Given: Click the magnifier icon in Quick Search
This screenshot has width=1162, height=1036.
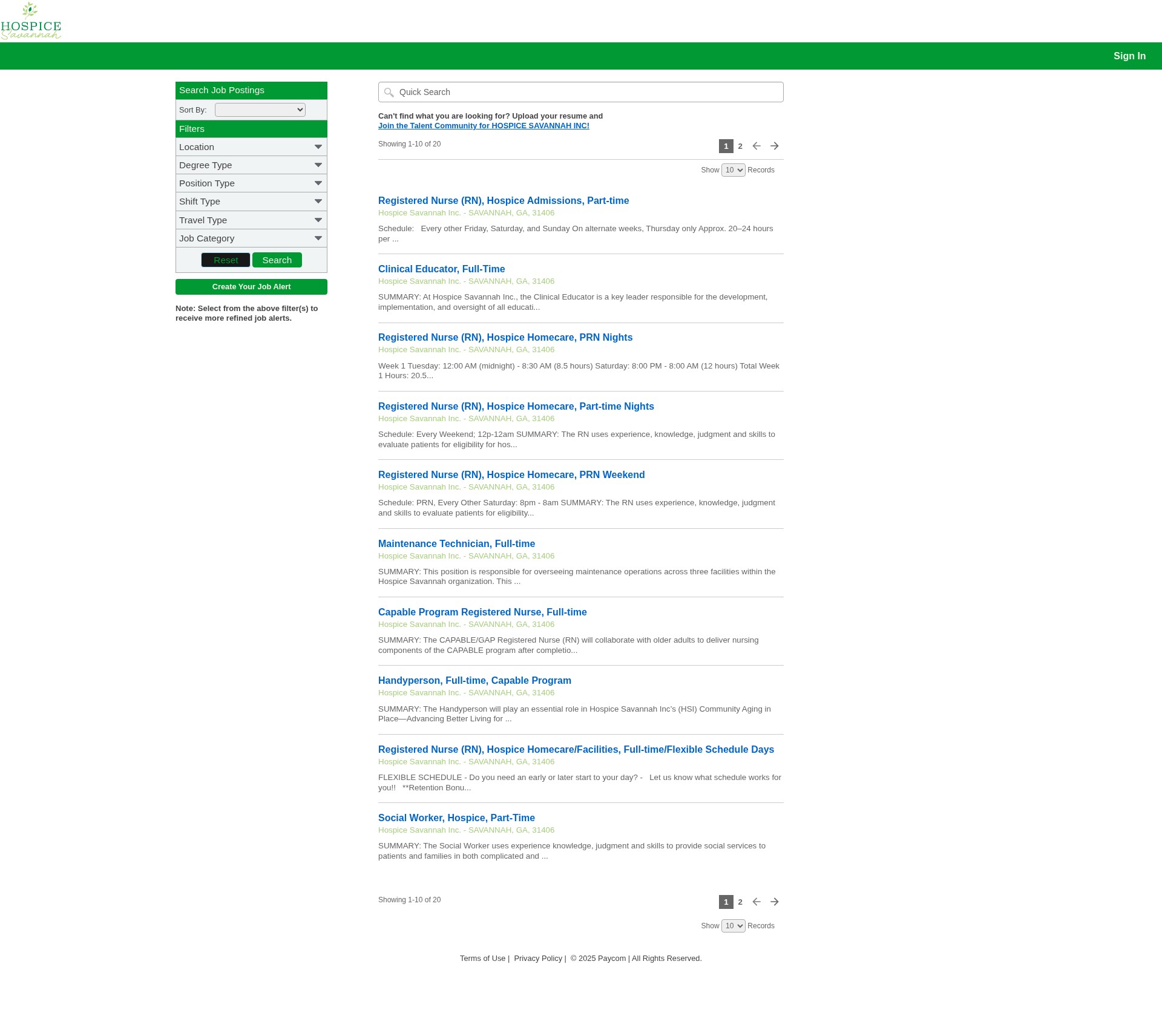Looking at the screenshot, I should pos(389,93).
